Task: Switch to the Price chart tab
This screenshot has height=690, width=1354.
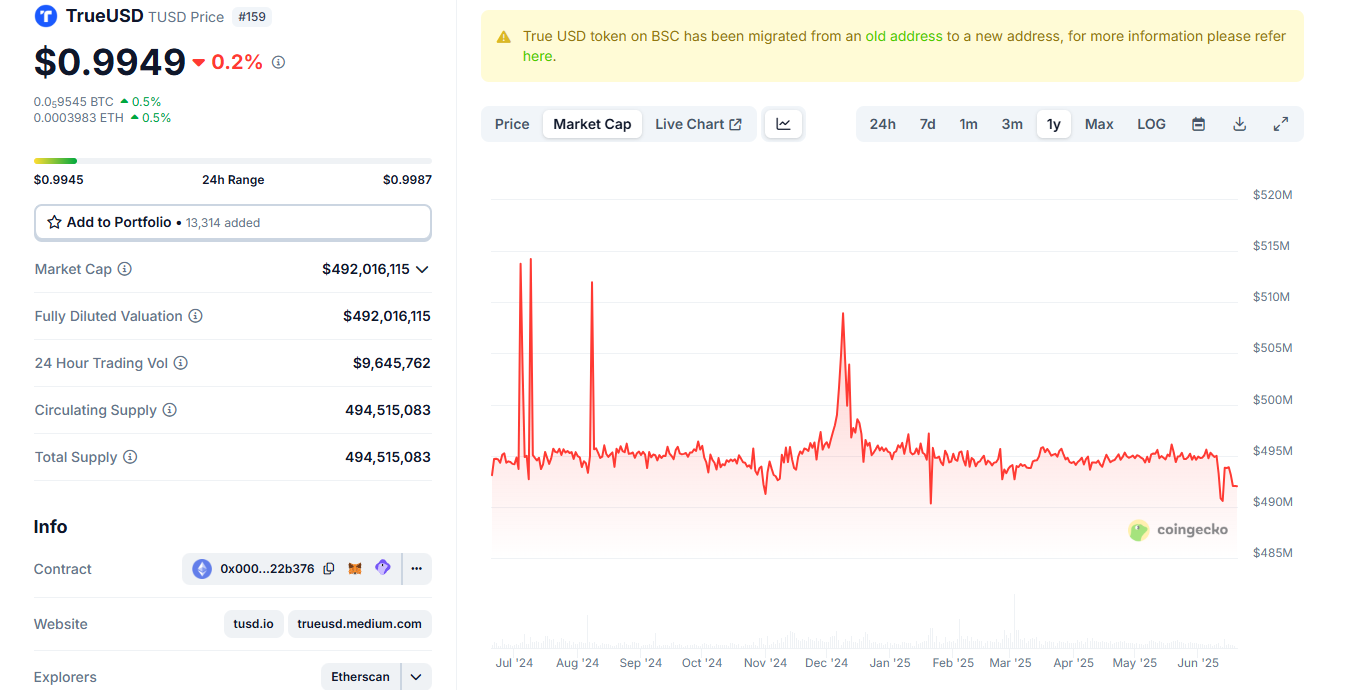Action: [x=511, y=123]
